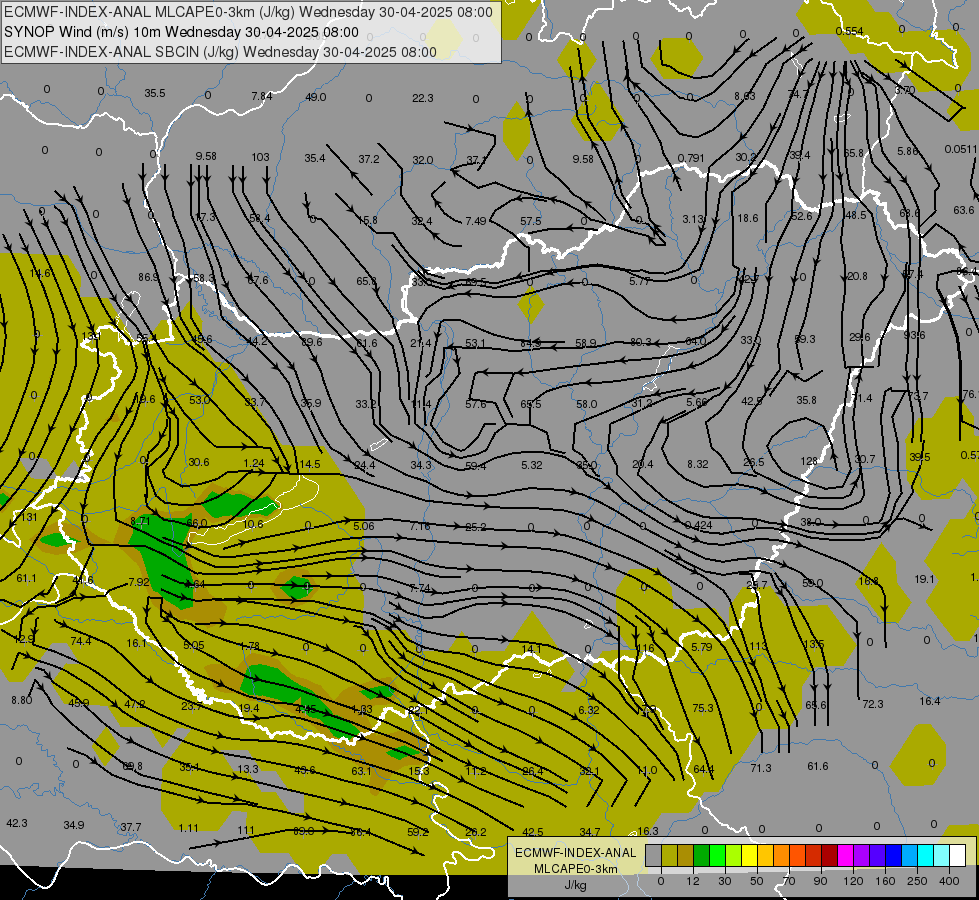Click the map value 42.3
Viewport: 979px width, 900px height.
pyautogui.click(x=17, y=823)
